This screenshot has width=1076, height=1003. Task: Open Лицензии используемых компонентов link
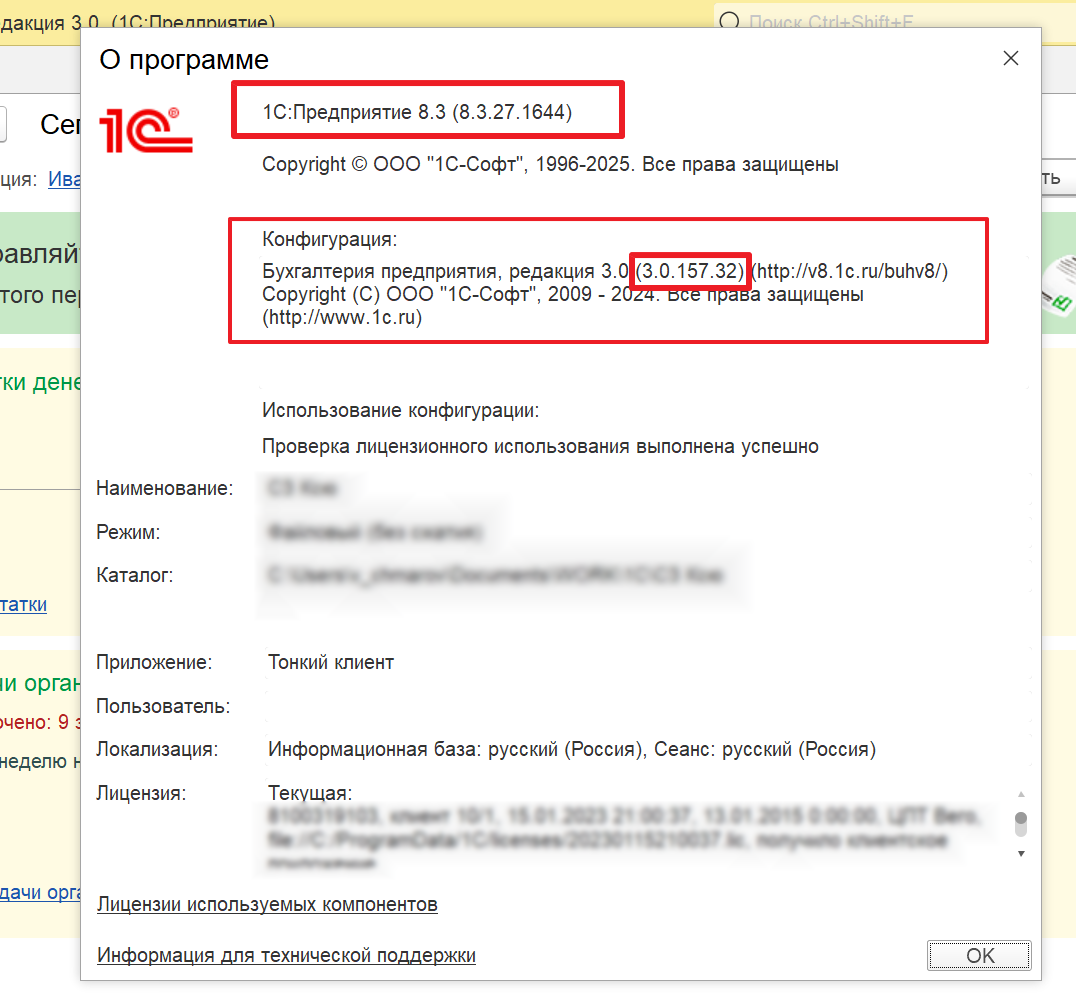coord(267,905)
